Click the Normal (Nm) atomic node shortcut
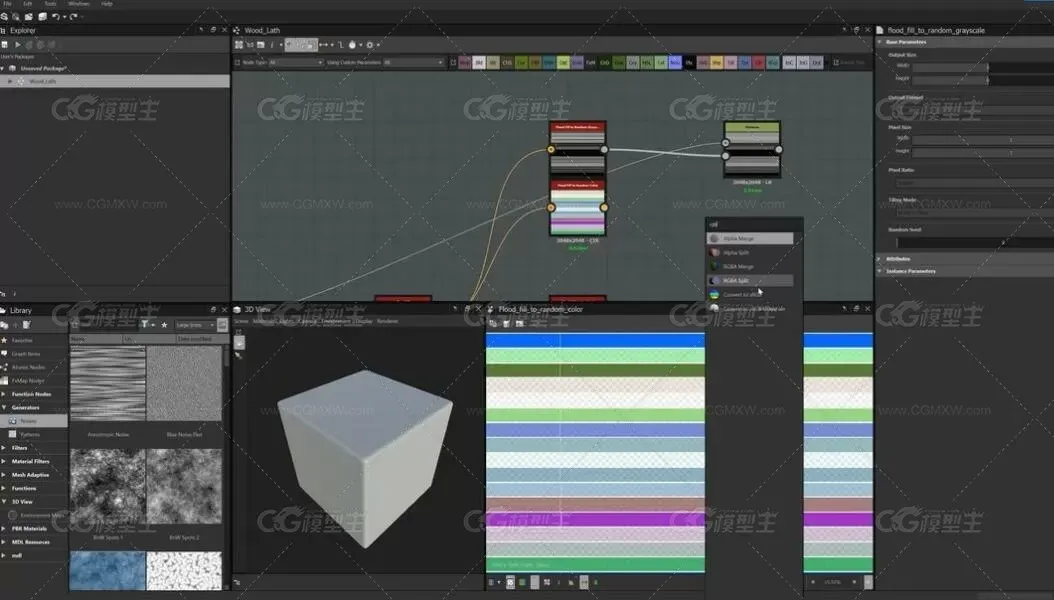This screenshot has height=600, width=1054. pyautogui.click(x=674, y=62)
